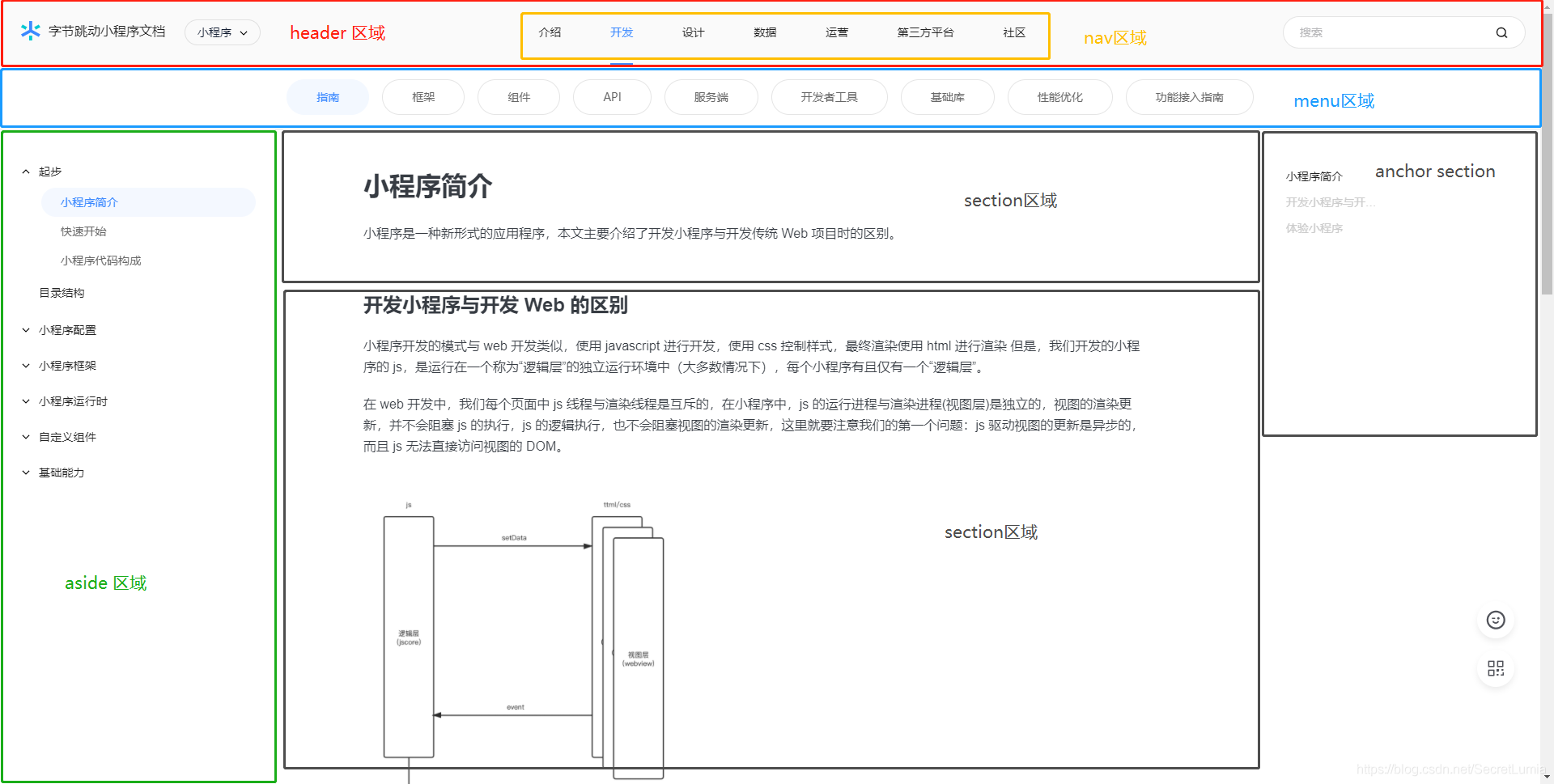Open the API menu pill
Screen dimensions: 1554x784
coord(612,97)
